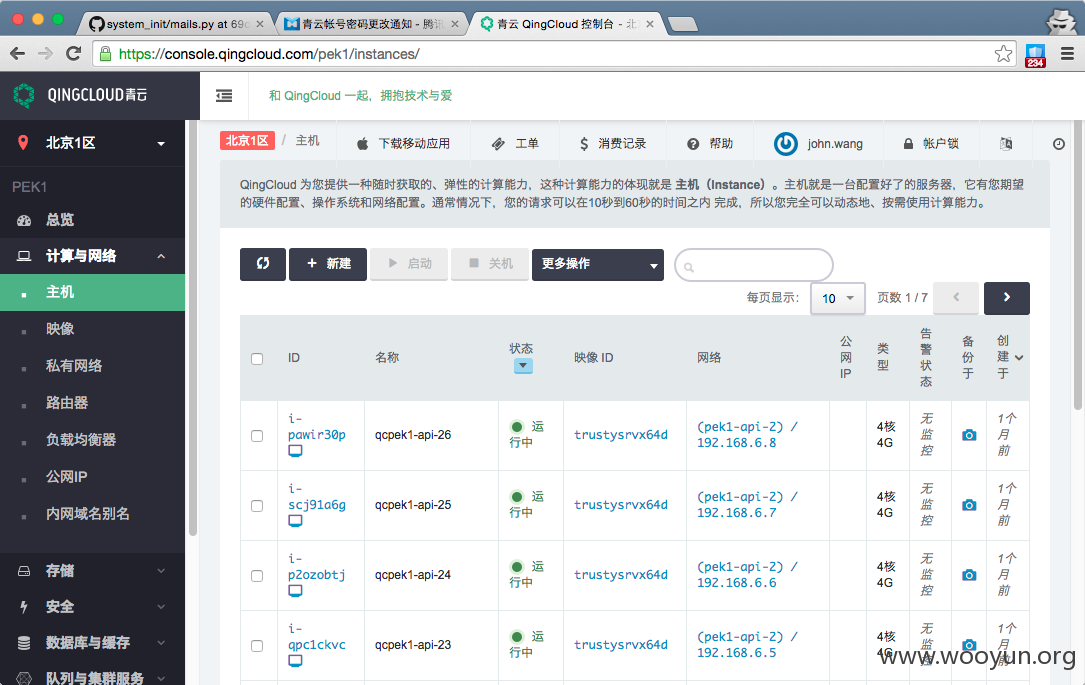Click the language switch icon
The image size is (1085, 685).
[1006, 143]
